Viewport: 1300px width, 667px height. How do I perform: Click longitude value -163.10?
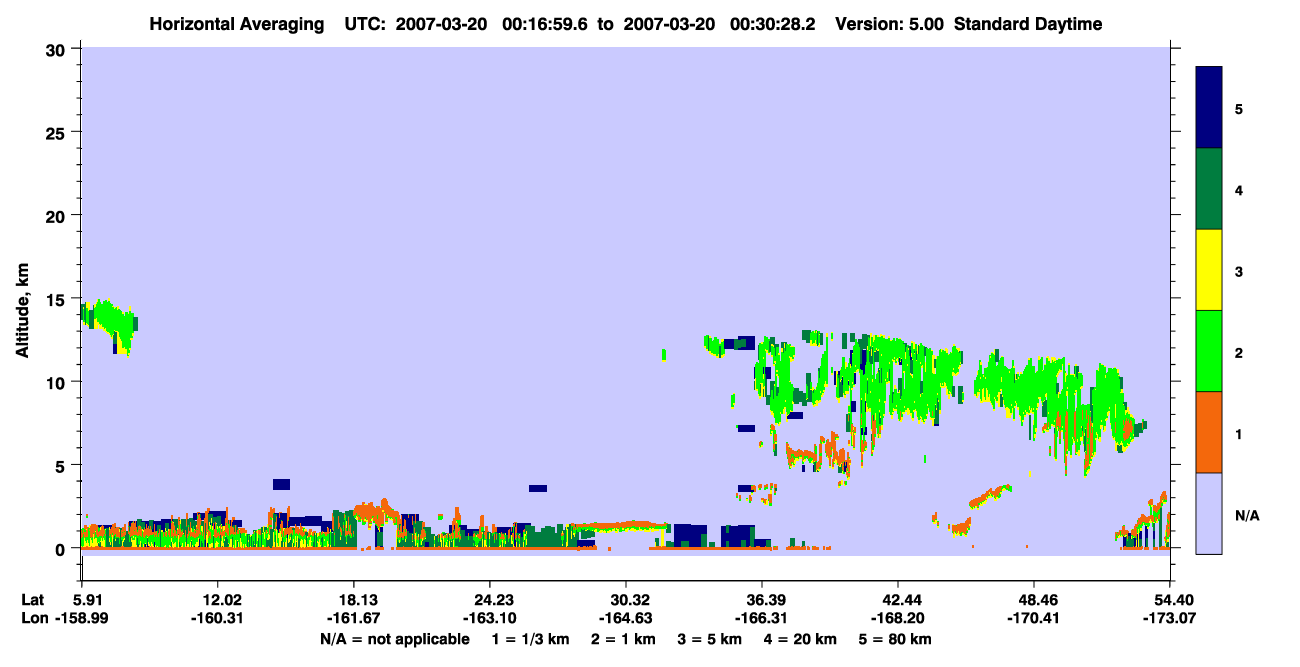tap(488, 619)
